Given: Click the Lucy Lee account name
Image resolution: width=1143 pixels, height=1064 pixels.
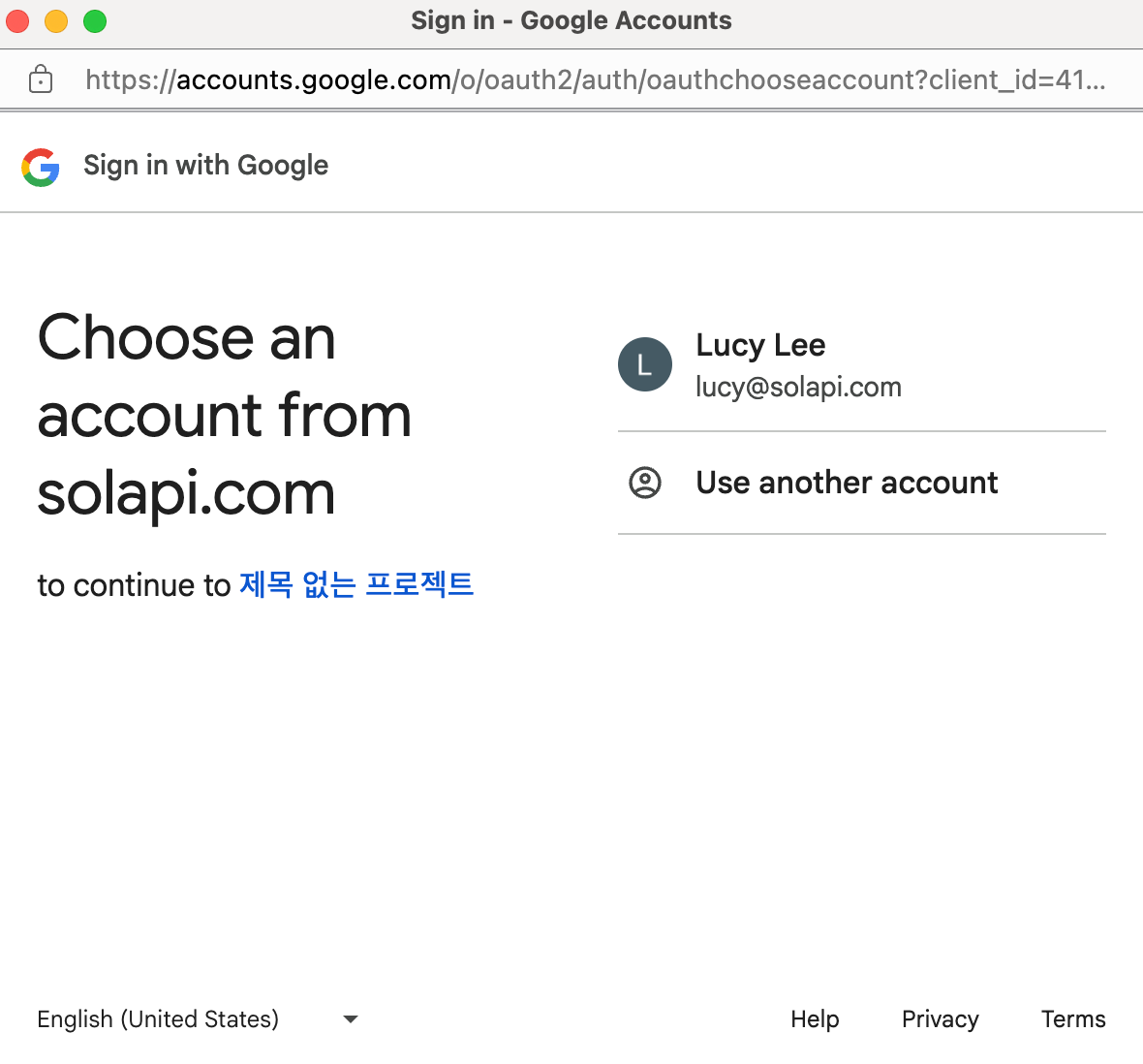Looking at the screenshot, I should 760,345.
